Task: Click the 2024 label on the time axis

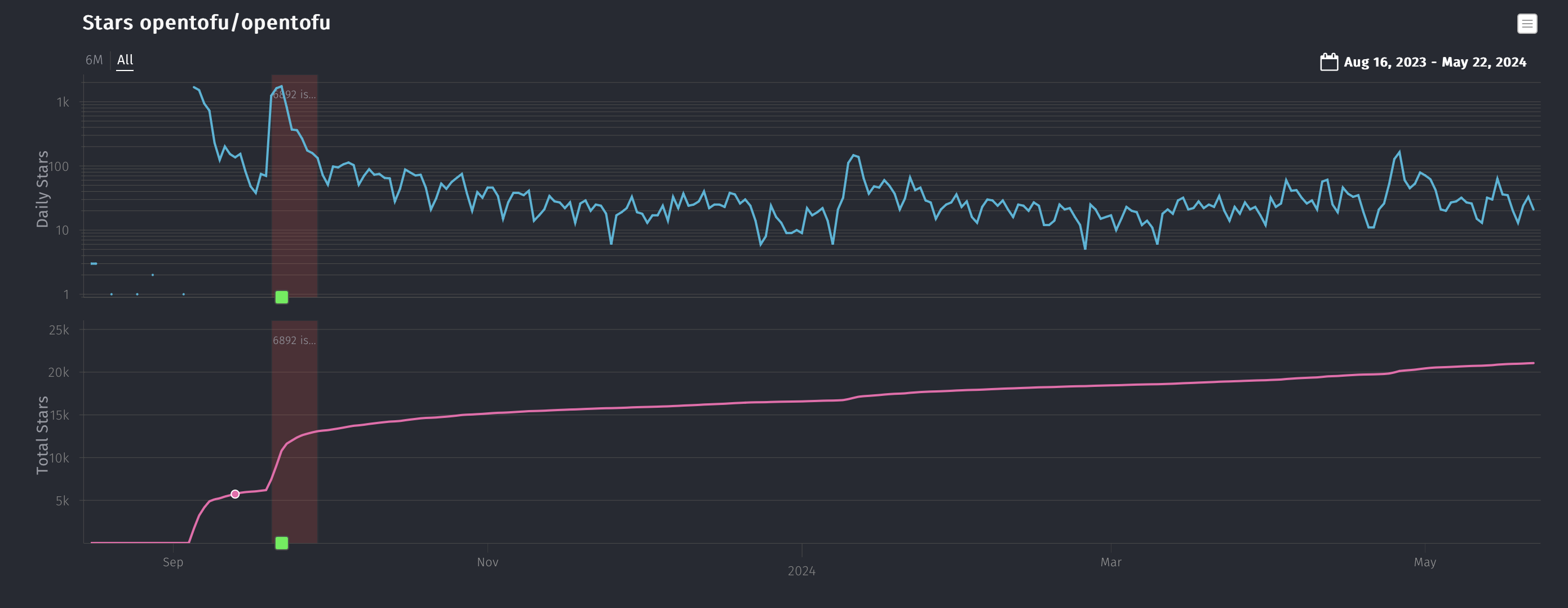Action: pyautogui.click(x=801, y=571)
